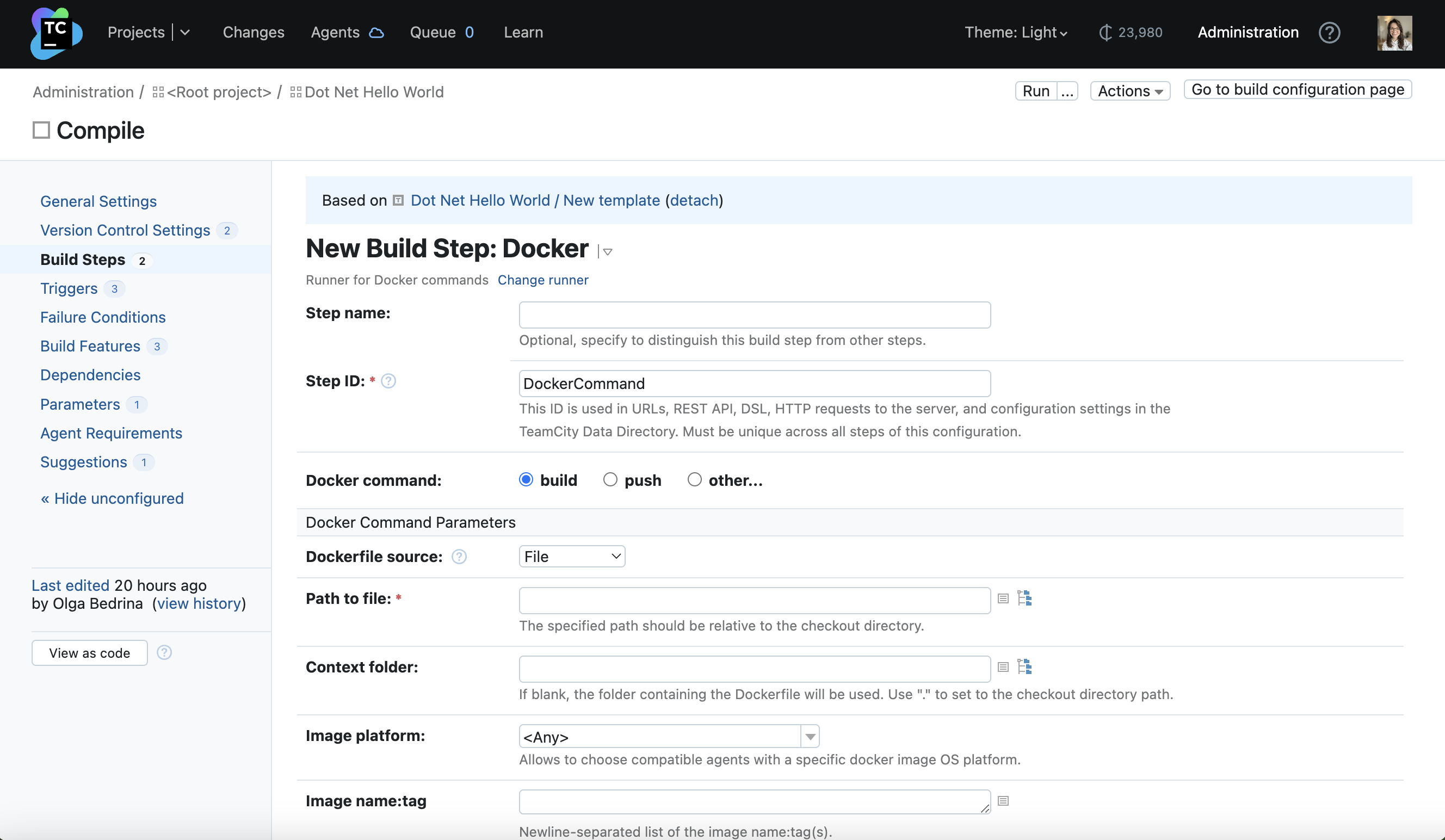Click the global help question mark icon
Viewport: 1445px width, 840px height.
[1330, 33]
